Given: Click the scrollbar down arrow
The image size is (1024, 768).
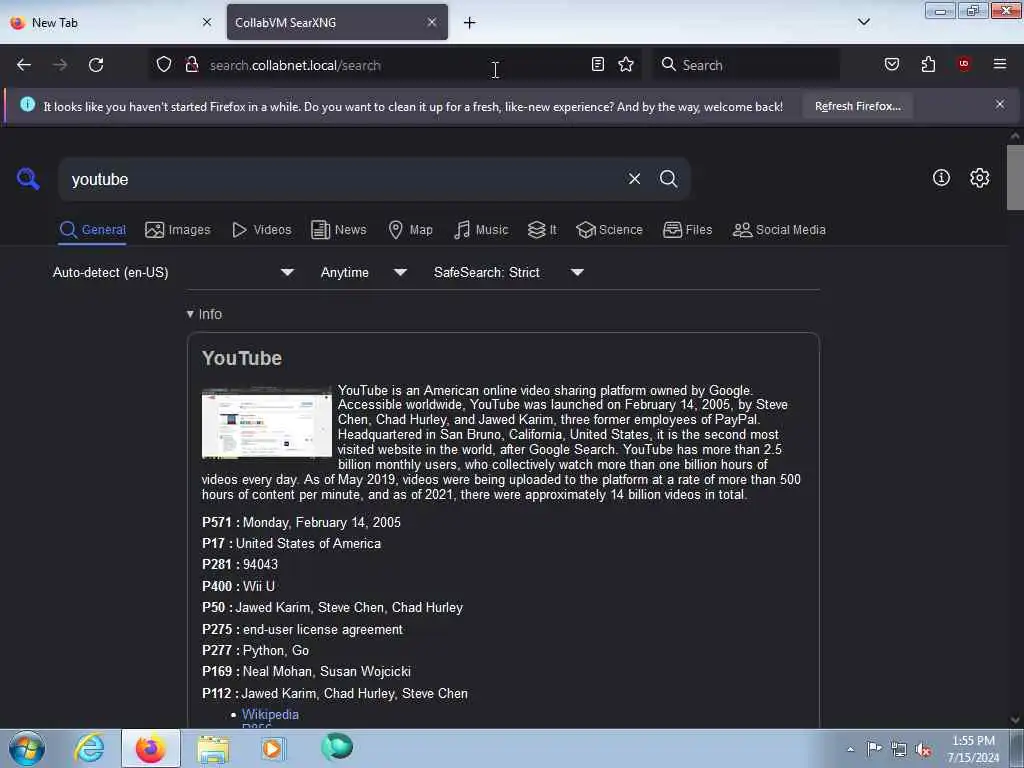Looking at the screenshot, I should click(x=1015, y=720).
